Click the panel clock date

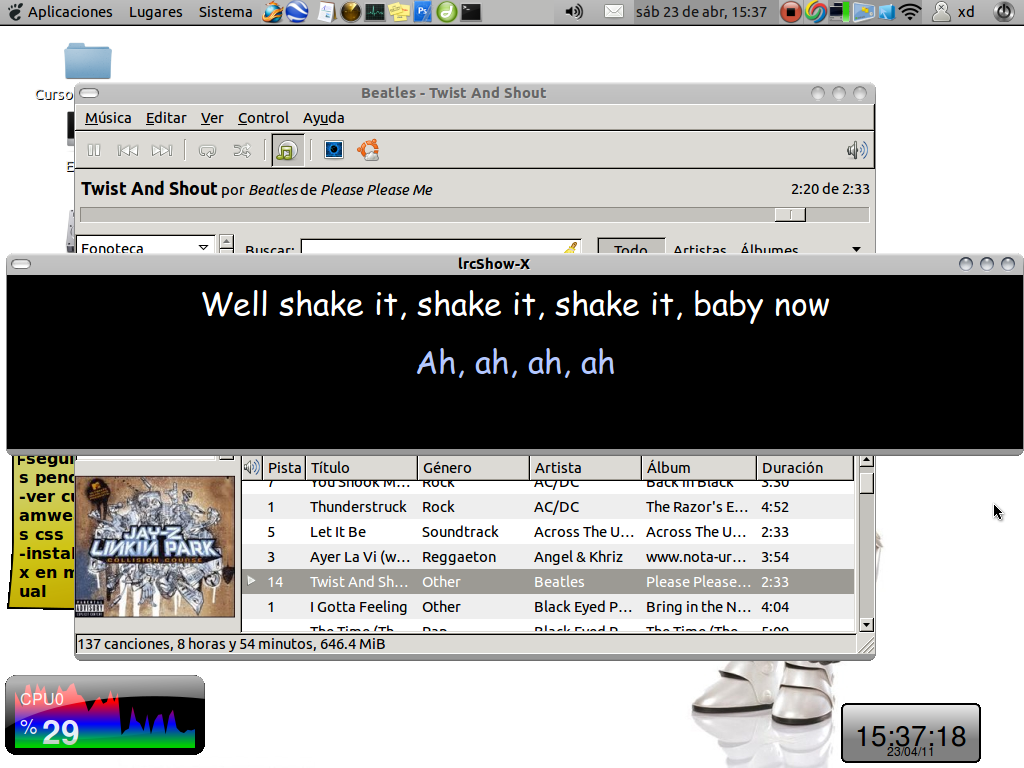click(701, 12)
